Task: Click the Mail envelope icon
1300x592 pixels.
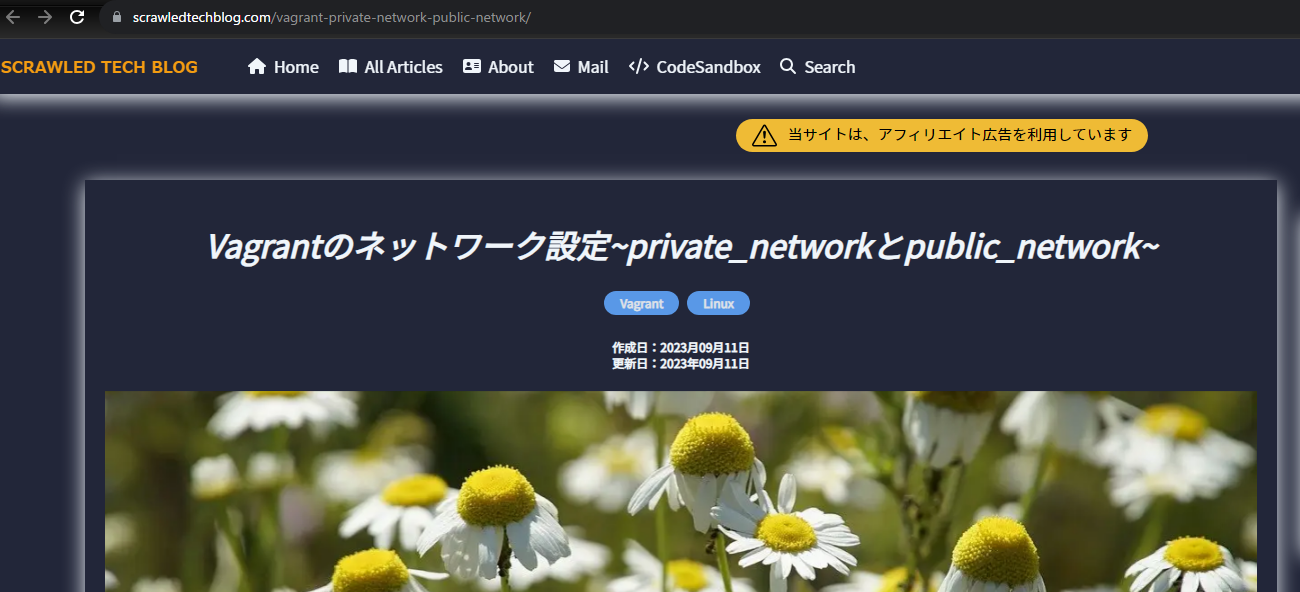Action: pyautogui.click(x=562, y=66)
